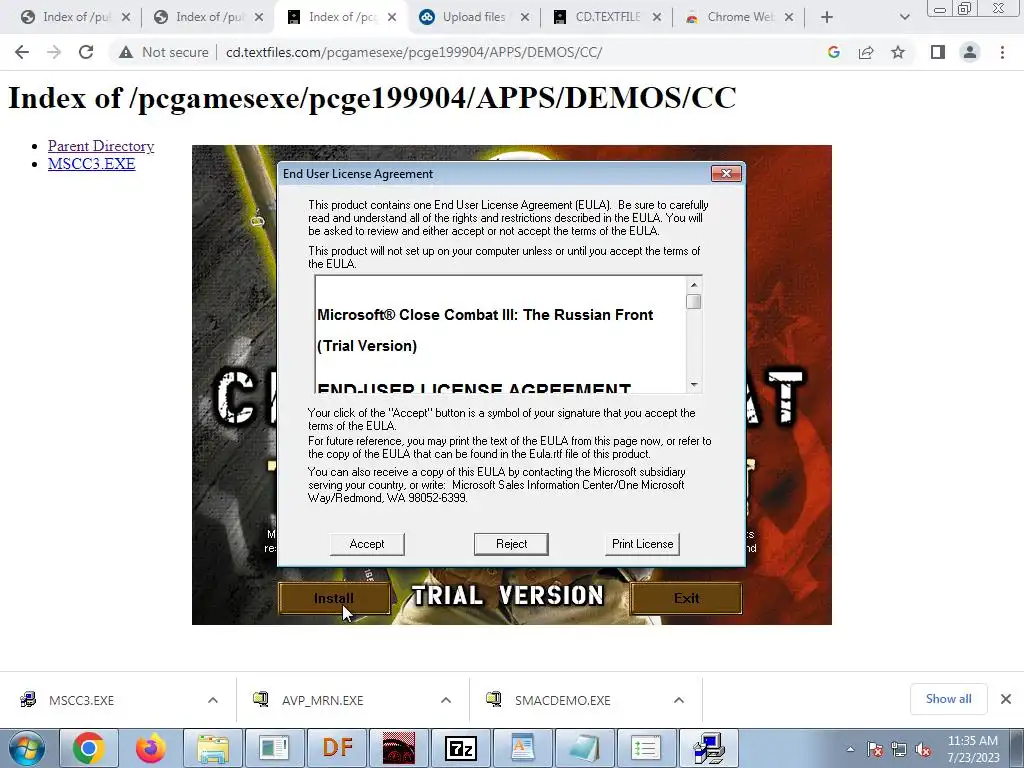Open the document editor icon in taskbar

pyautogui.click(x=522, y=748)
